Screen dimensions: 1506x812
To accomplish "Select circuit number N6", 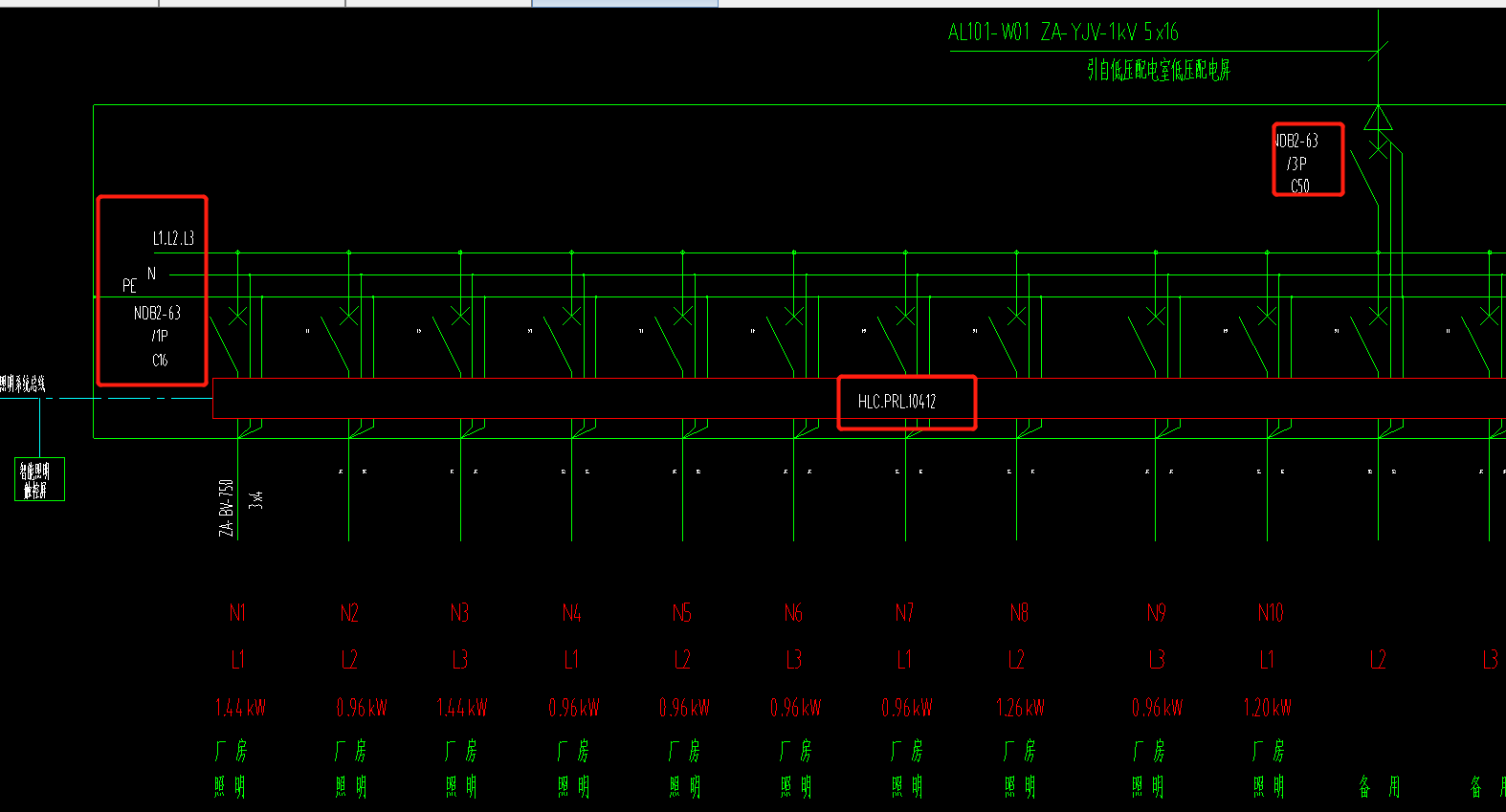I will pos(793,613).
